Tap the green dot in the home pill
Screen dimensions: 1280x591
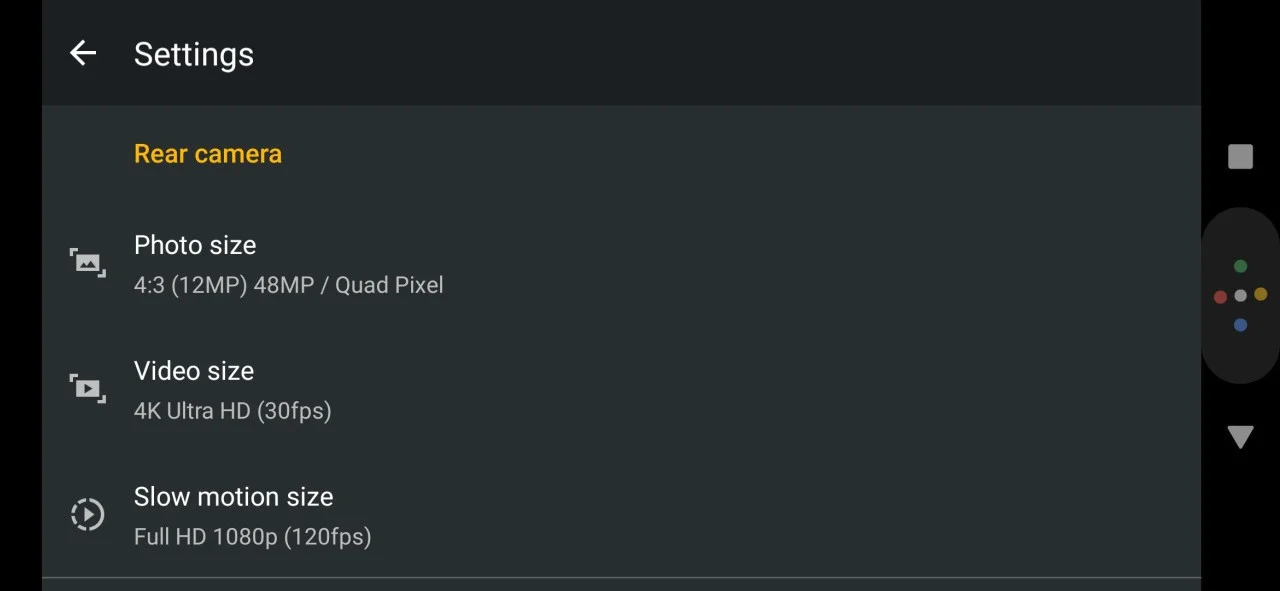click(x=1240, y=266)
